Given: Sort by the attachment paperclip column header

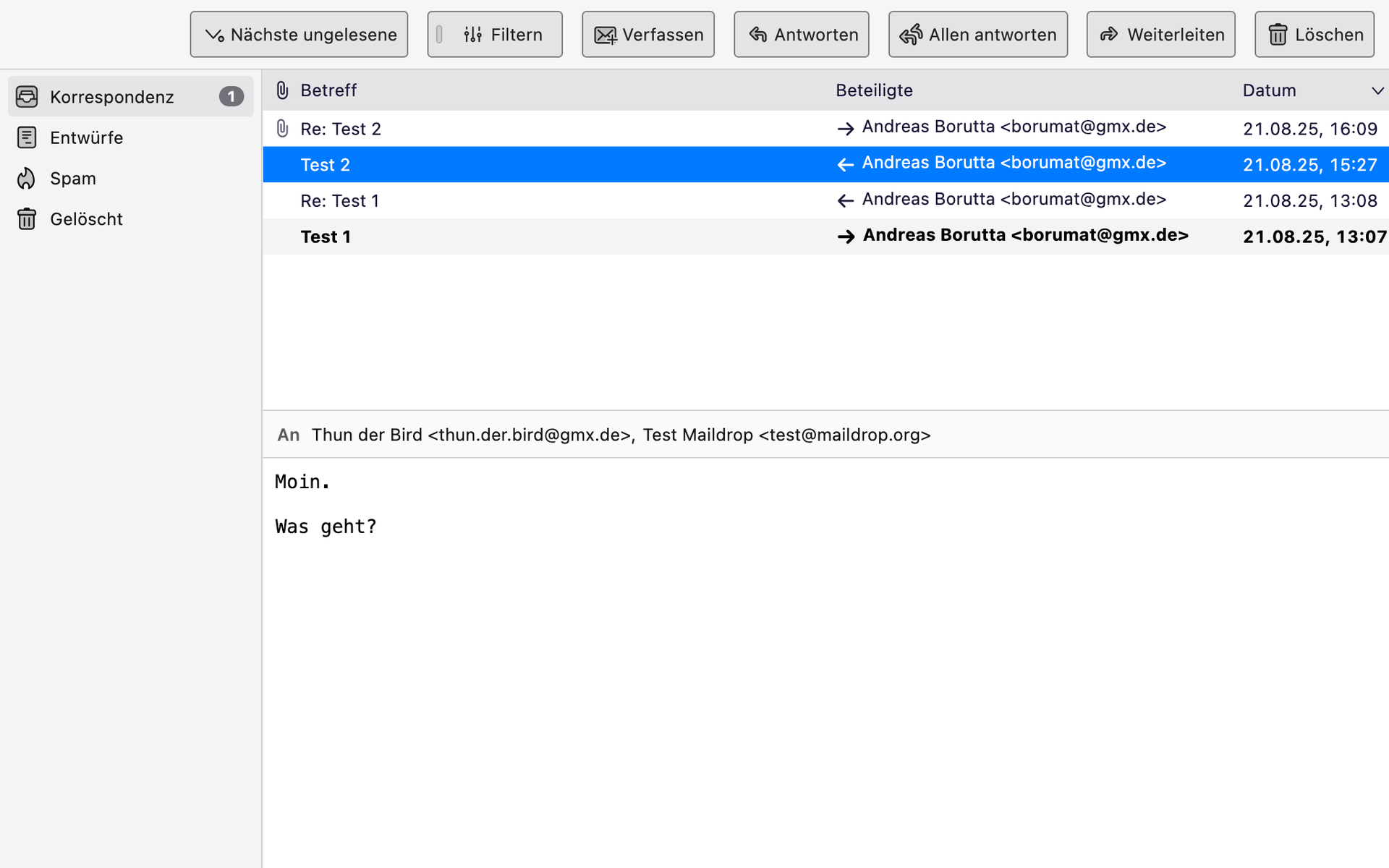Looking at the screenshot, I should [x=282, y=90].
